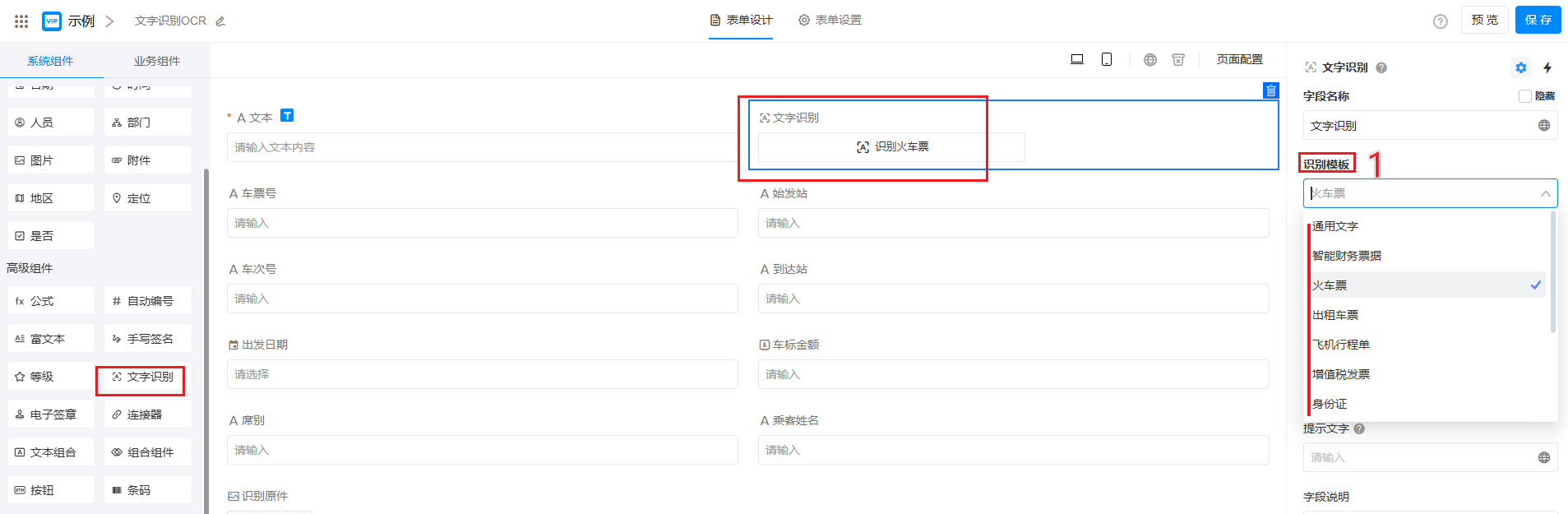
Task: Click the 车票号 input field
Action: click(x=482, y=223)
